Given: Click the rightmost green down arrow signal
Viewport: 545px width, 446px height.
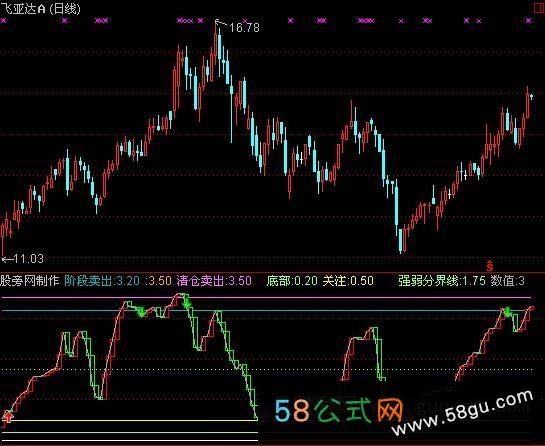Looking at the screenshot, I should point(507,311).
